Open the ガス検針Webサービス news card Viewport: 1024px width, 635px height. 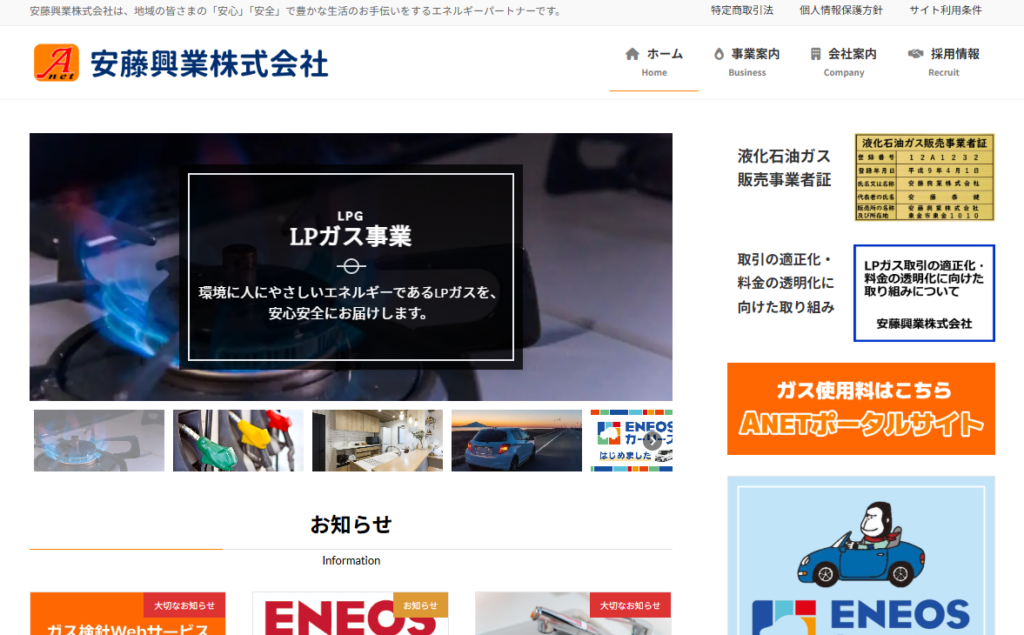(x=127, y=613)
